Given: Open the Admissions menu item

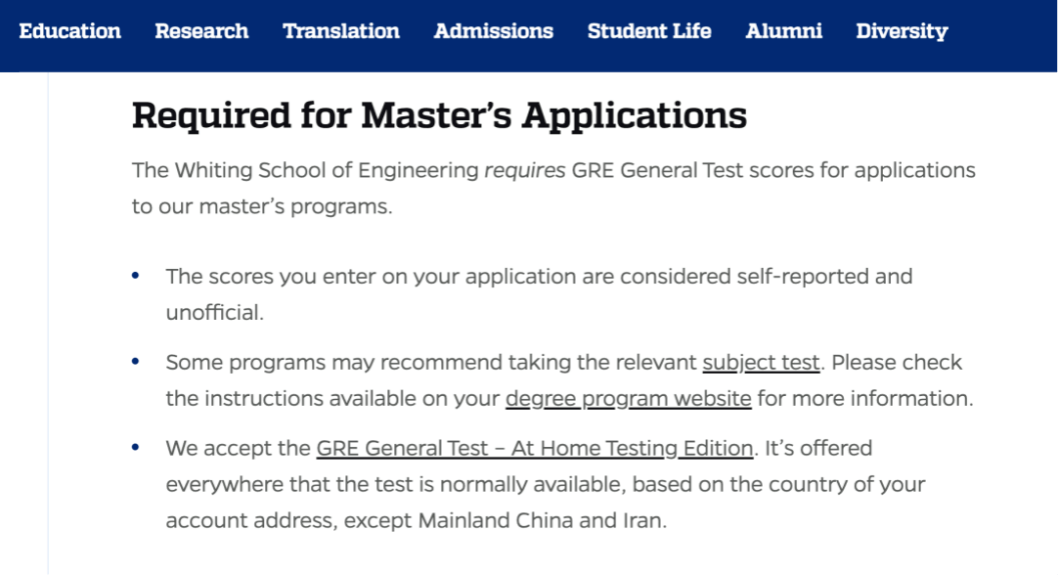Looking at the screenshot, I should point(493,31).
